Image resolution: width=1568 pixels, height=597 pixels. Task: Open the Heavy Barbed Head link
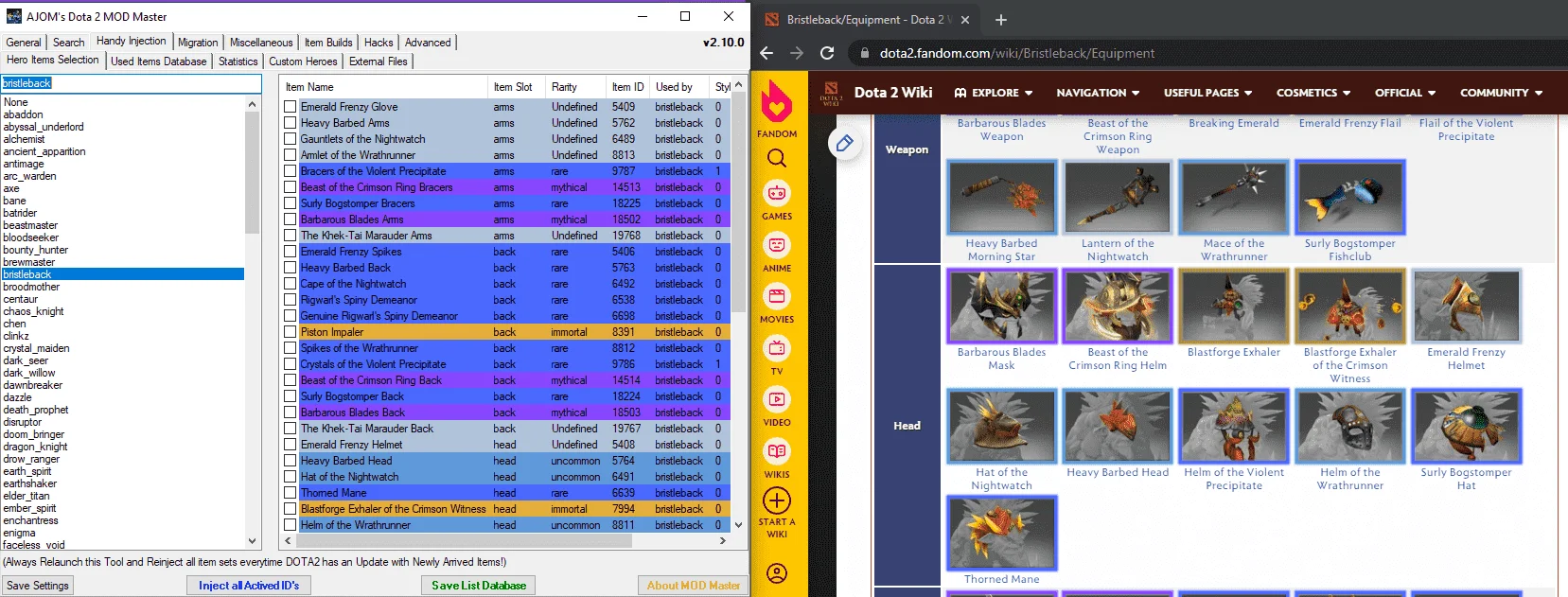(x=1118, y=472)
